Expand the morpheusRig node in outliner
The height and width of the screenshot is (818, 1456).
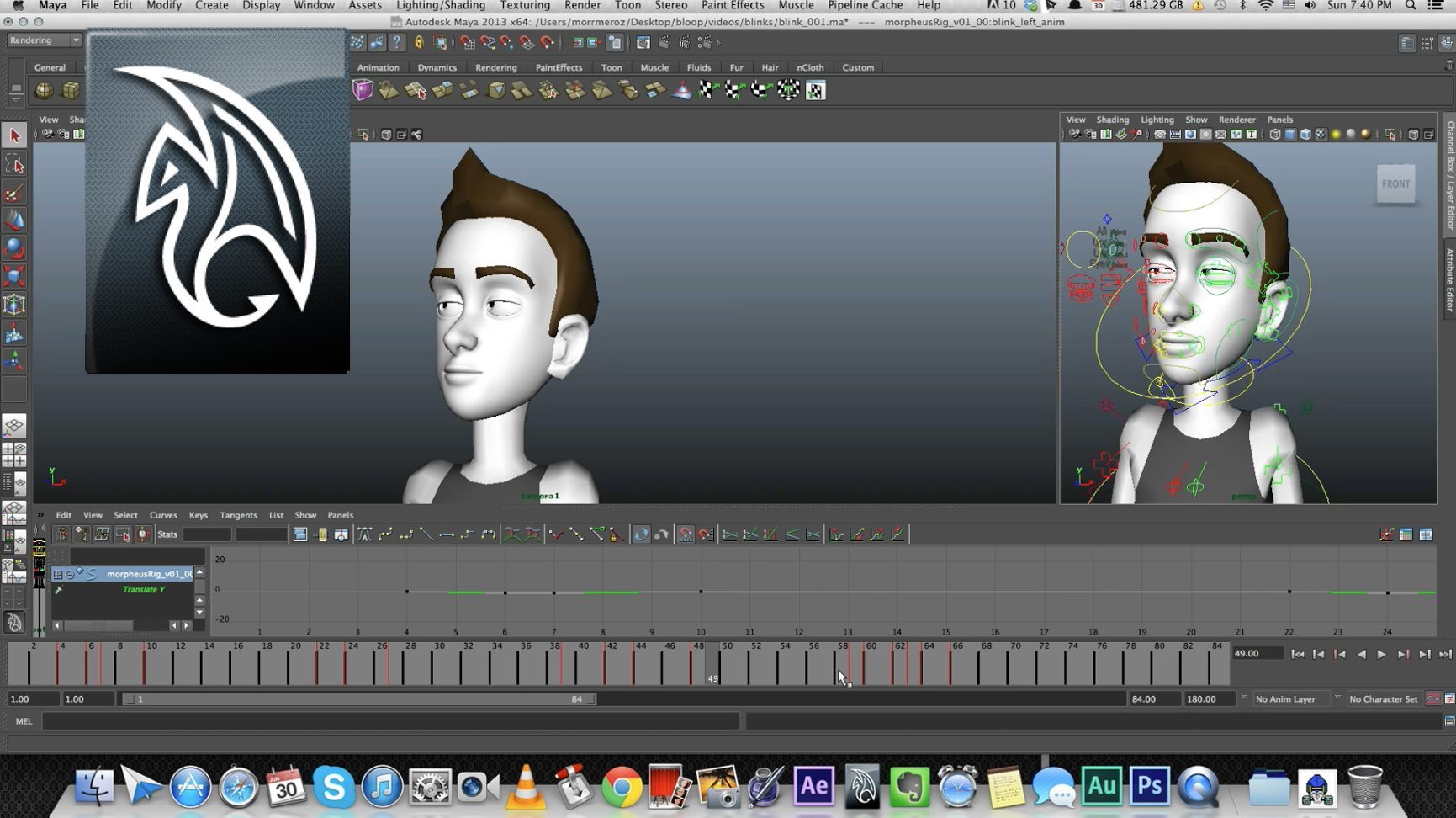coord(58,574)
